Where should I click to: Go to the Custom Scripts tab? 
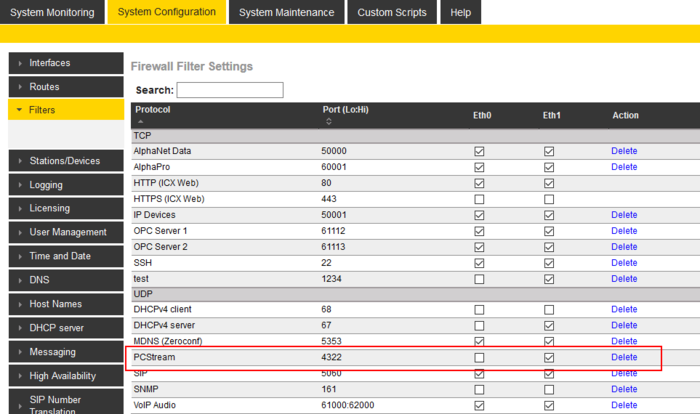click(x=392, y=13)
